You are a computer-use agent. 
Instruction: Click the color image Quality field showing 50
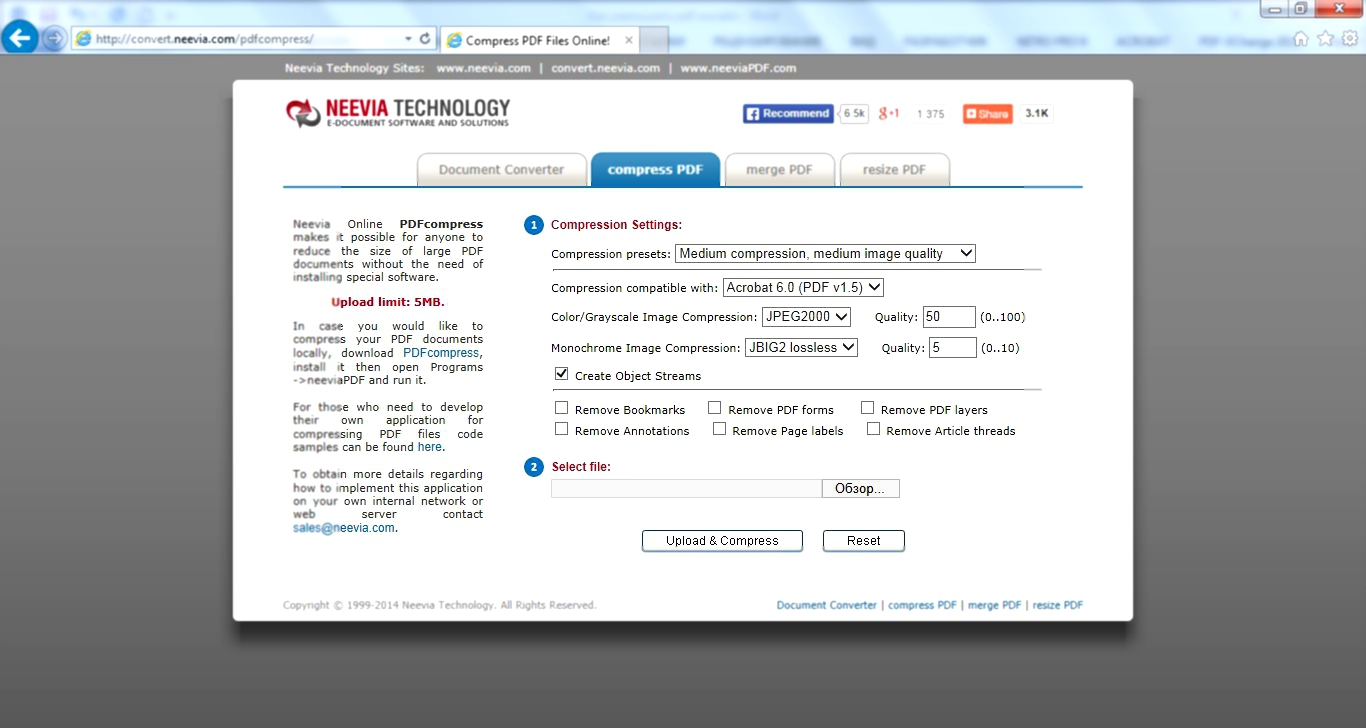(949, 317)
